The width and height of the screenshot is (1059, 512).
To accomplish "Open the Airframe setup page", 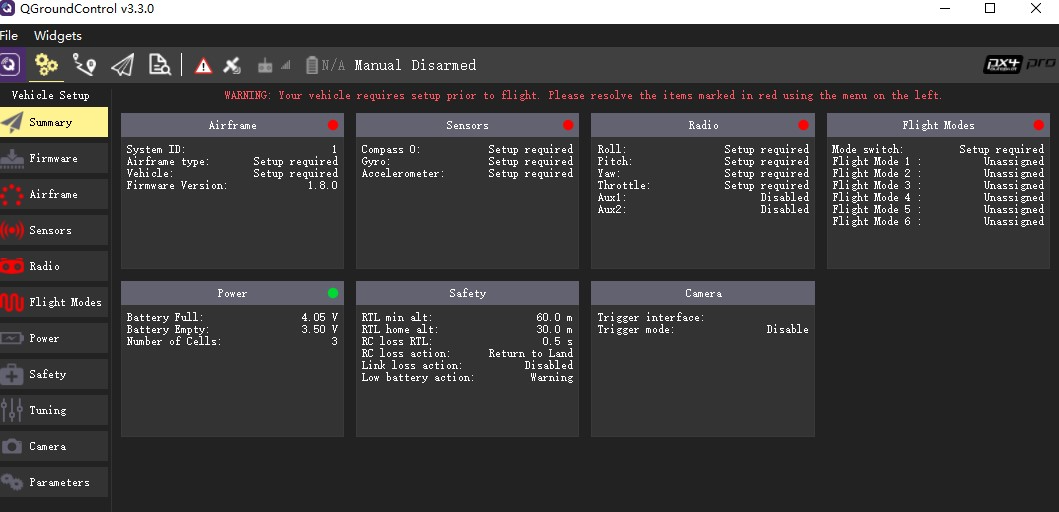I will click(54, 194).
